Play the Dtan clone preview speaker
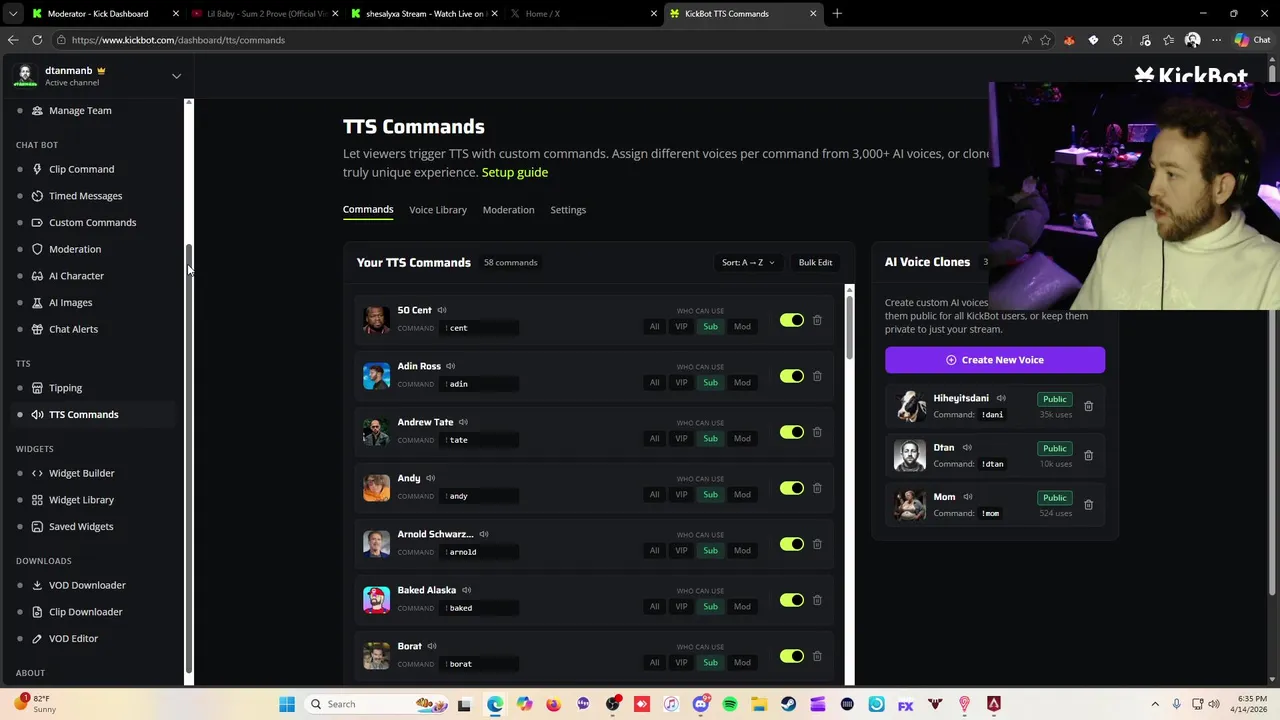Screen dimensions: 1280x720 pyautogui.click(x=967, y=448)
